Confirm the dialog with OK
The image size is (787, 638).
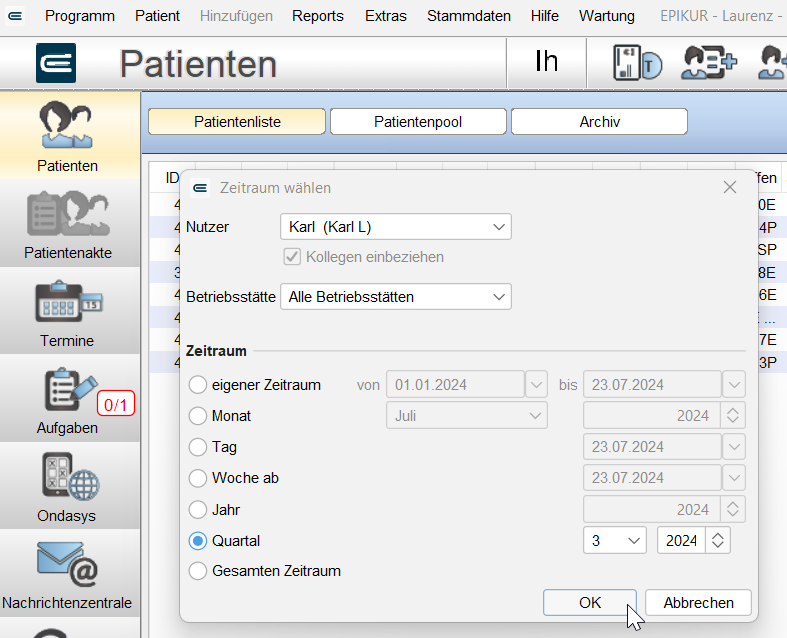(x=590, y=602)
